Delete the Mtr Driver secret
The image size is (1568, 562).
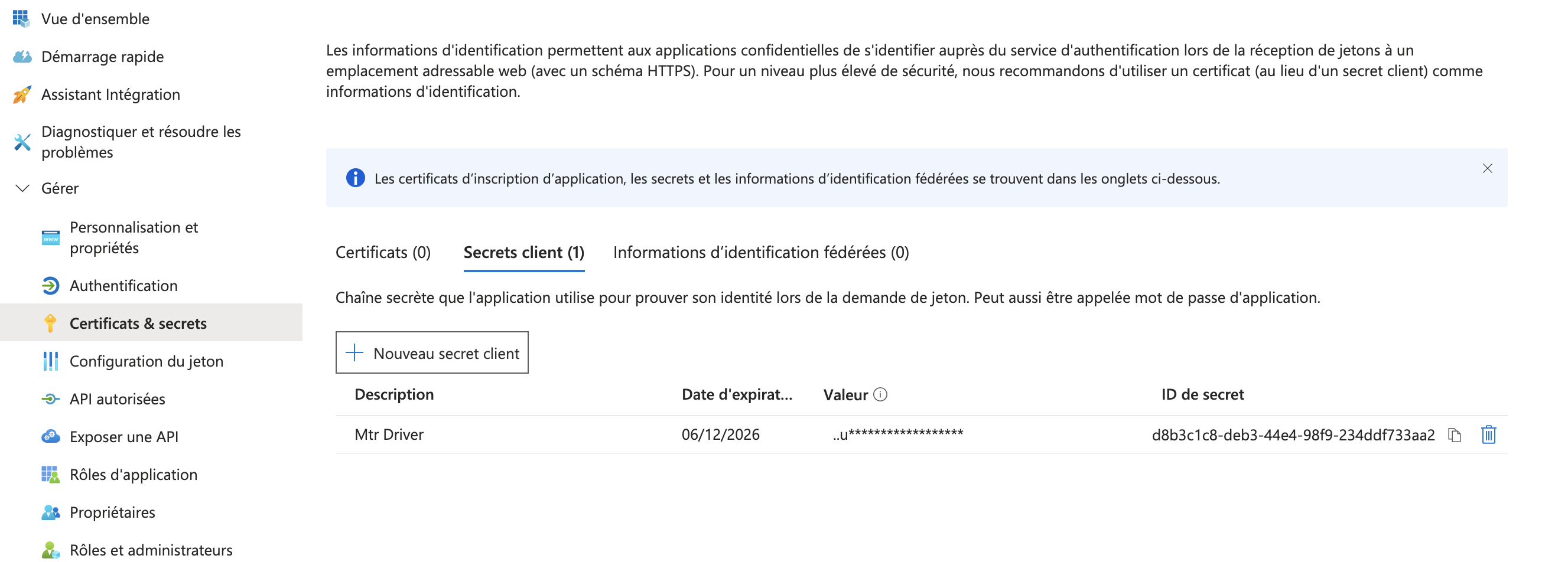coord(1489,435)
